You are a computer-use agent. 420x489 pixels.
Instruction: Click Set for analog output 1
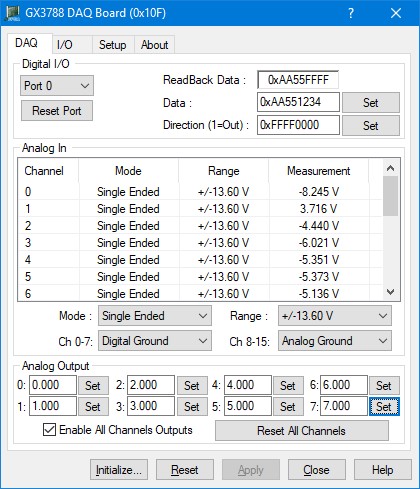(x=93, y=407)
